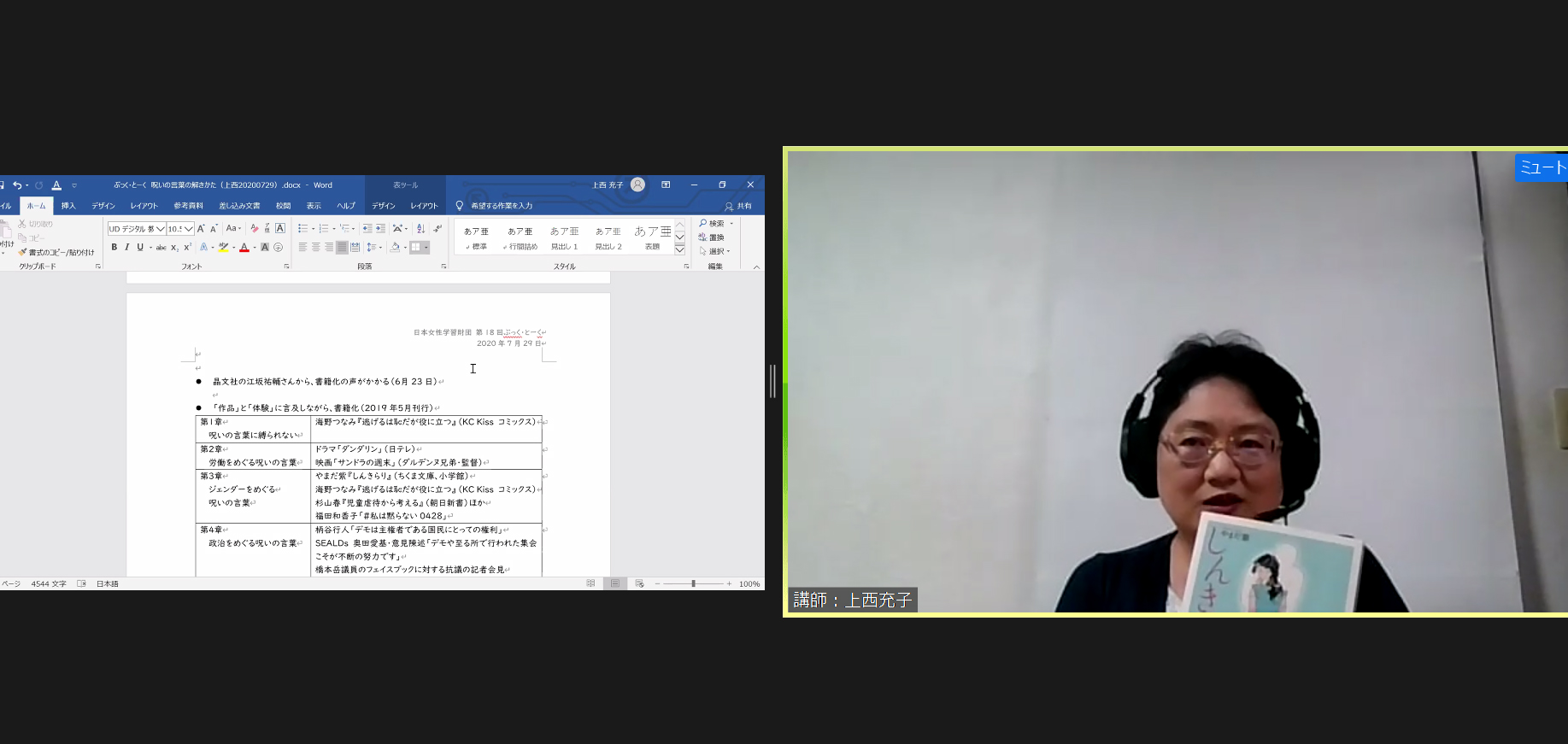Toggle strikethrough formatting
Screen dimensions: 1568x744
click(161, 247)
